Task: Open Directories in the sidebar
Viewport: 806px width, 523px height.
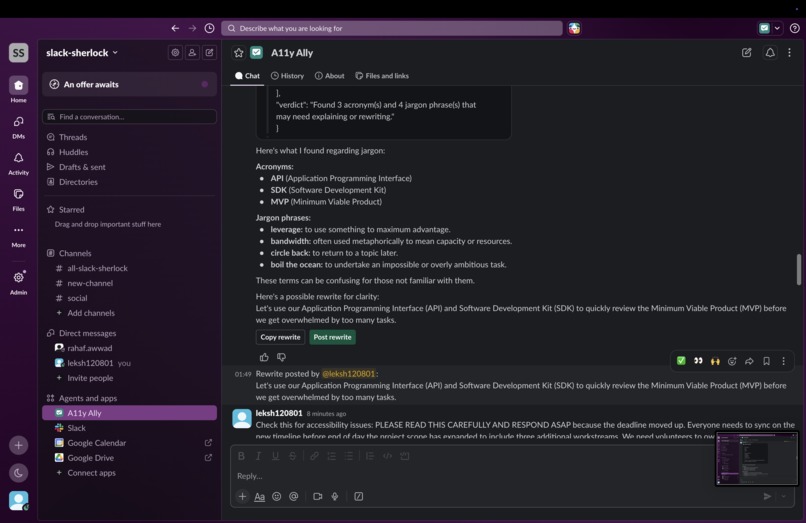Action: pyautogui.click(x=78, y=182)
